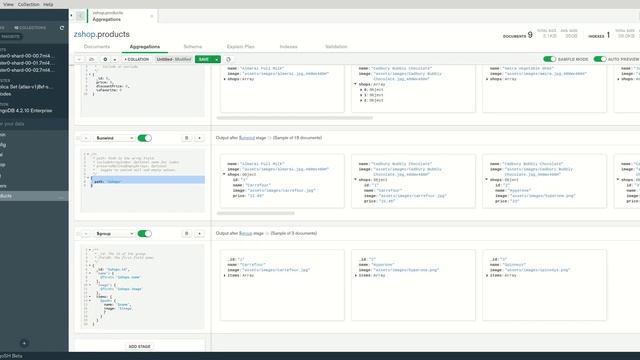This screenshot has width=640, height=360.
Task: Refresh databases in the sidebar
Action: (62, 28)
